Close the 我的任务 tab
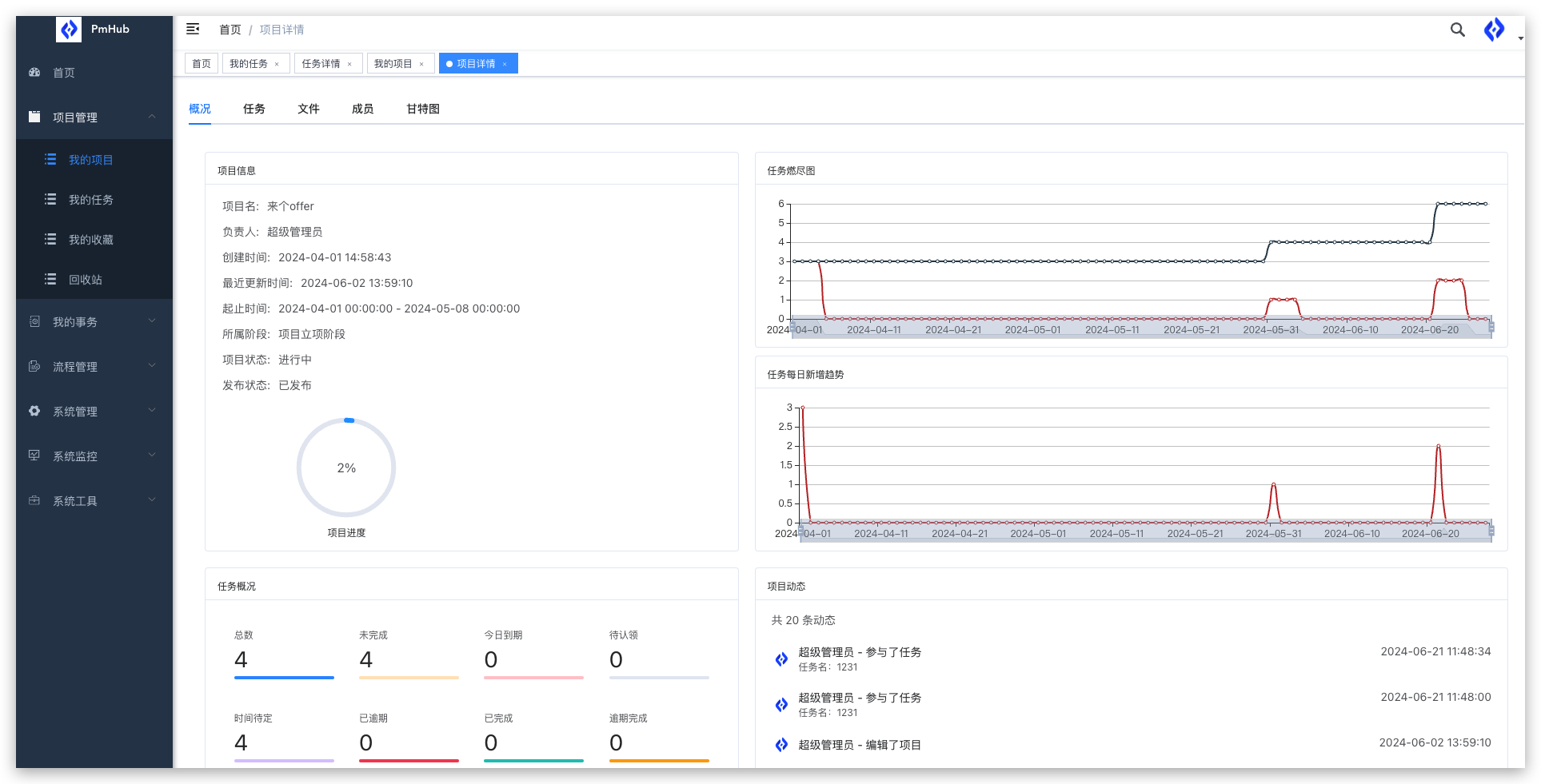This screenshot has height=784, width=1541. 277,64
